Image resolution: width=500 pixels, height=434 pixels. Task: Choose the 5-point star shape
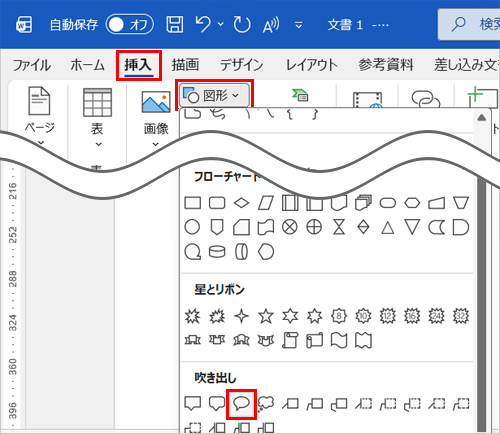tap(266, 316)
